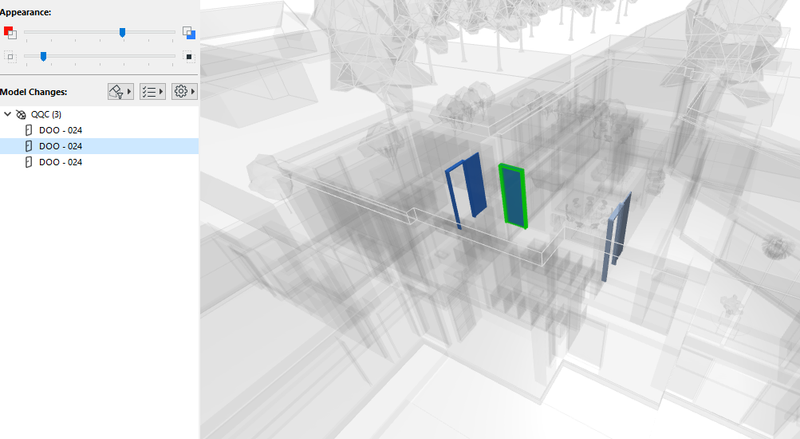This screenshot has height=439, width=800.
Task: Select the light blue door in 3D view
Action: [616, 236]
